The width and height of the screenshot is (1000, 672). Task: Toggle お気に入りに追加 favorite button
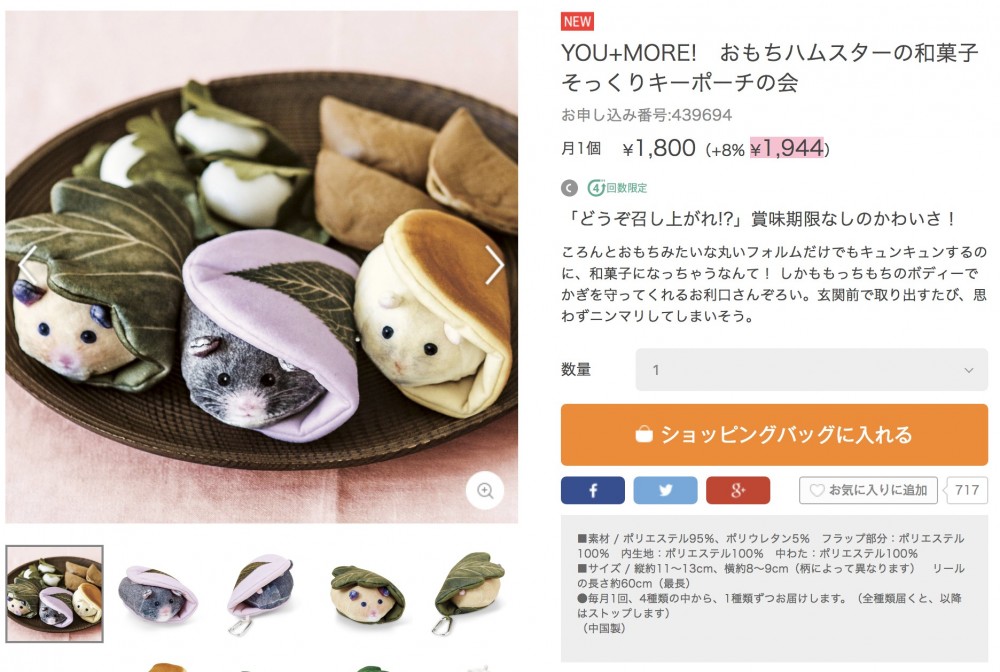click(868, 490)
